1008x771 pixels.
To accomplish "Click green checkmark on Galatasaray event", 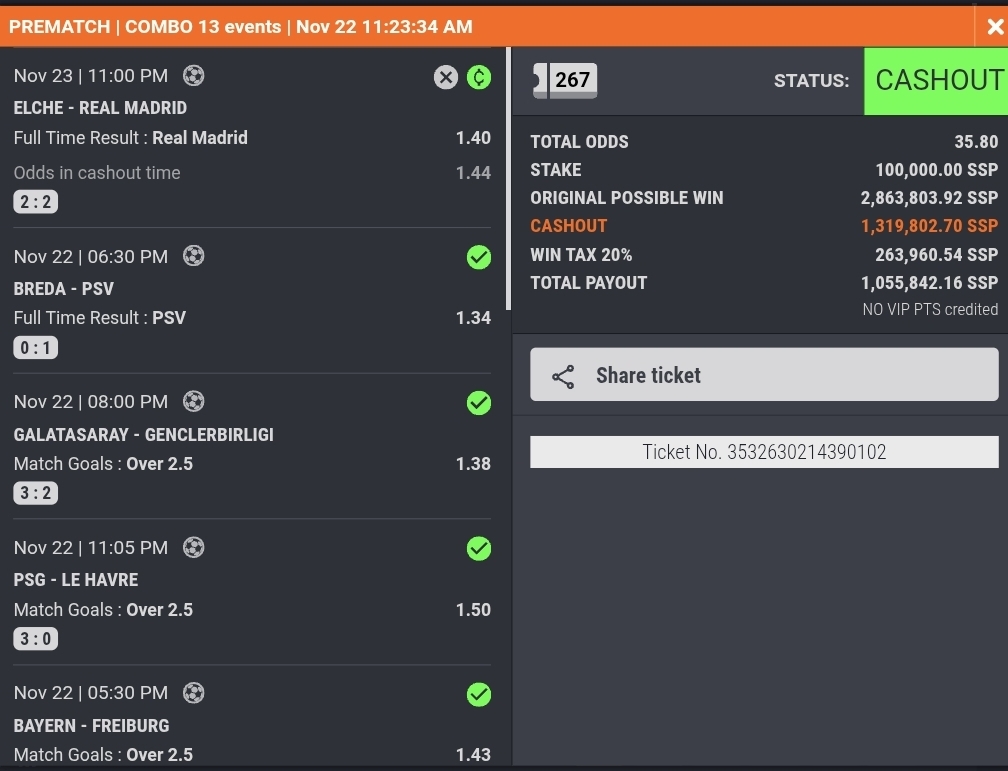I will click(479, 403).
